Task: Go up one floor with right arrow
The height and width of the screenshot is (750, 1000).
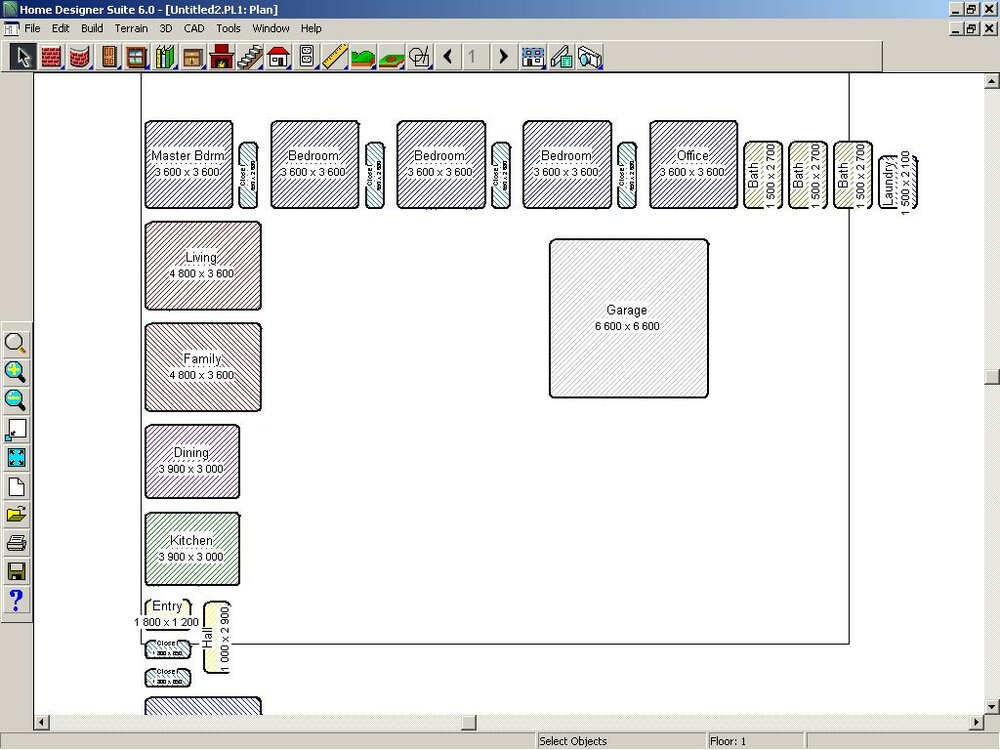Action: (503, 56)
